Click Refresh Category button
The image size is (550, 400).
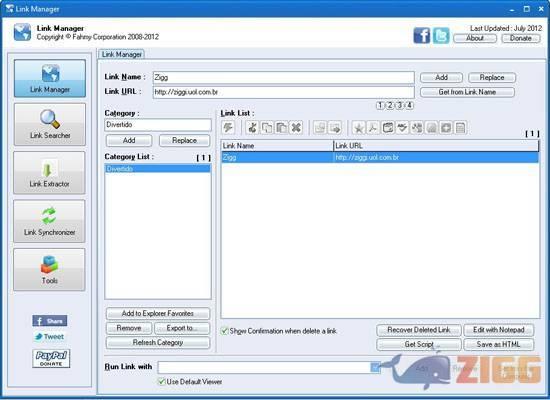pos(158,342)
